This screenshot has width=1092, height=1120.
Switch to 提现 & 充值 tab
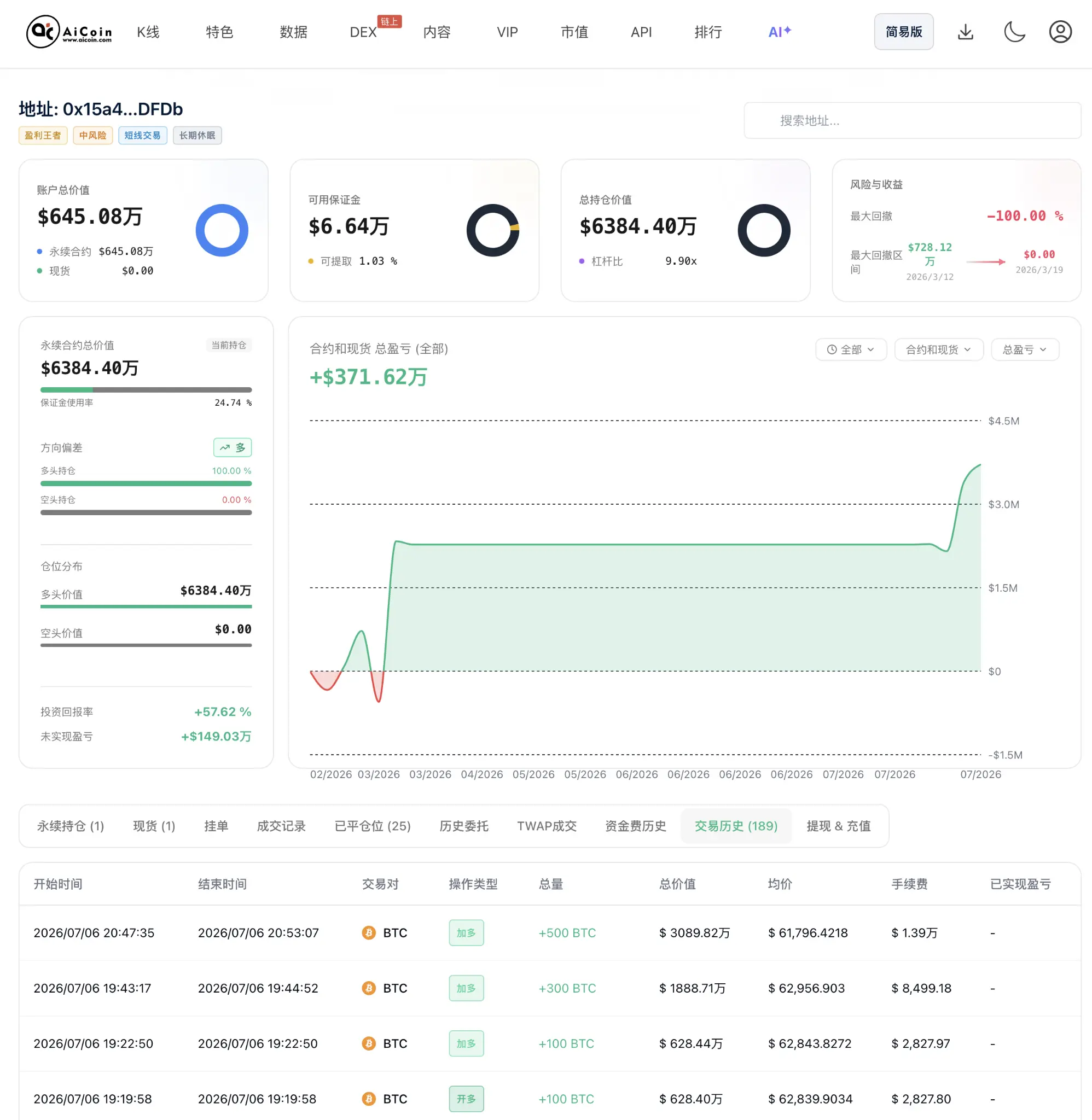[x=839, y=826]
